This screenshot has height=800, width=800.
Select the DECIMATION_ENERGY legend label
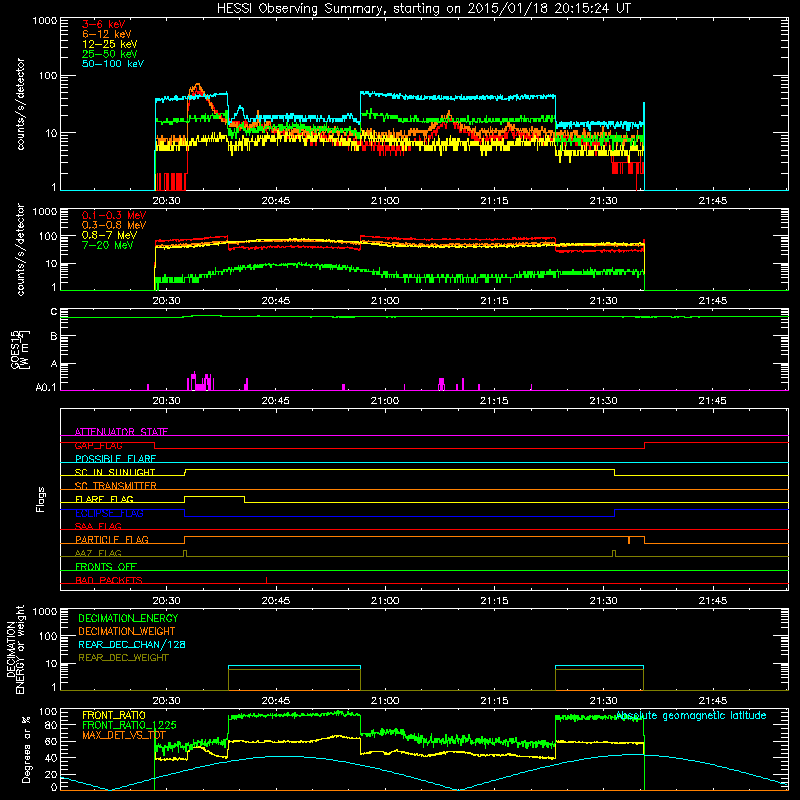(x=128, y=618)
